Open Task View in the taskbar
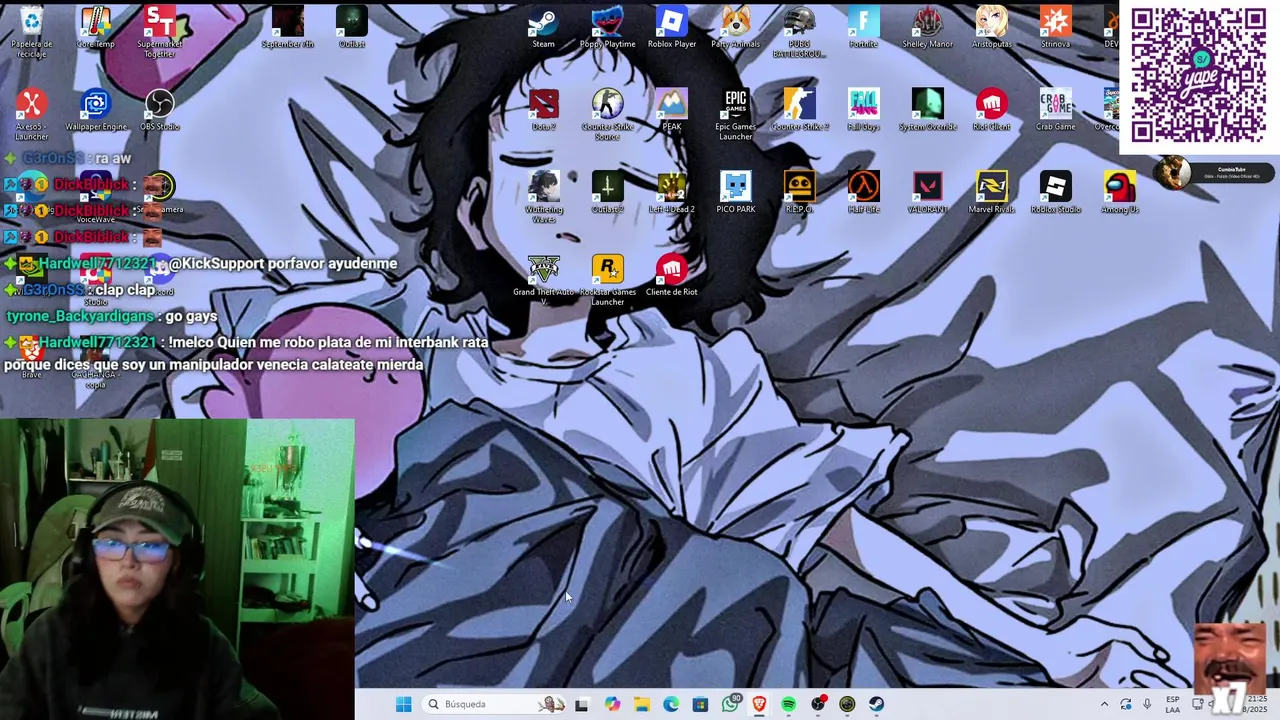1280x720 pixels. (x=582, y=704)
